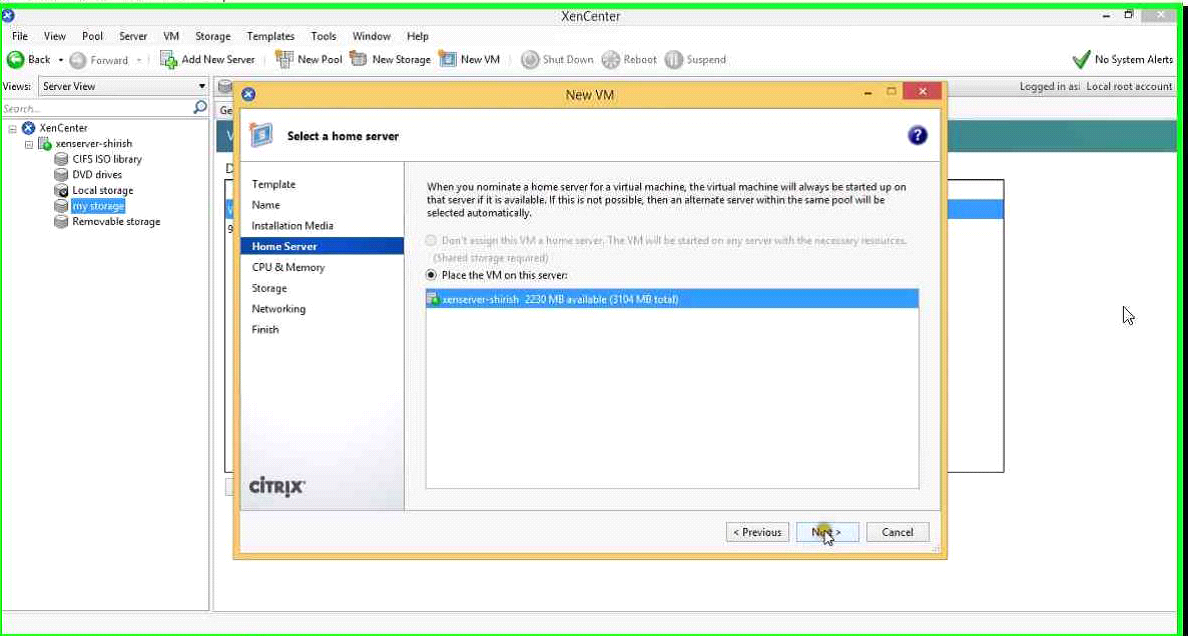Click the CIFS ISO library storage icon
This screenshot has width=1188, height=636.
61,159
